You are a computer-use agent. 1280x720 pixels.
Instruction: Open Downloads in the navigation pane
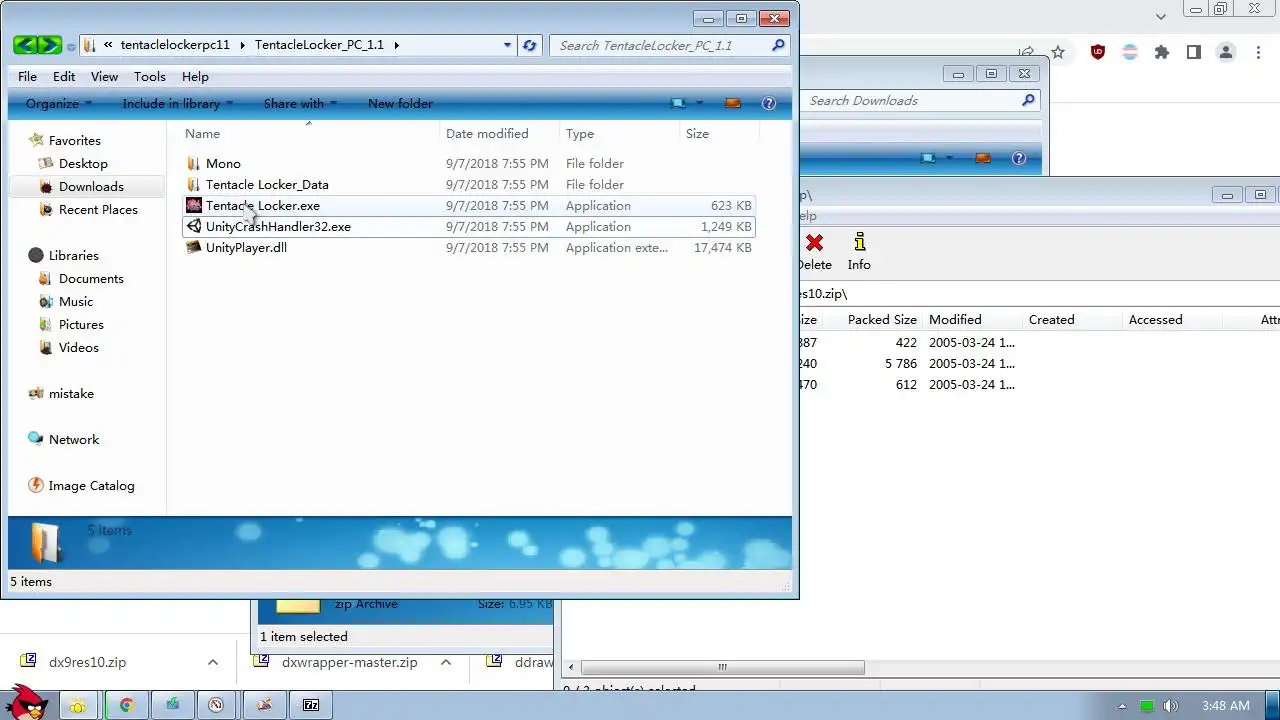click(x=91, y=186)
